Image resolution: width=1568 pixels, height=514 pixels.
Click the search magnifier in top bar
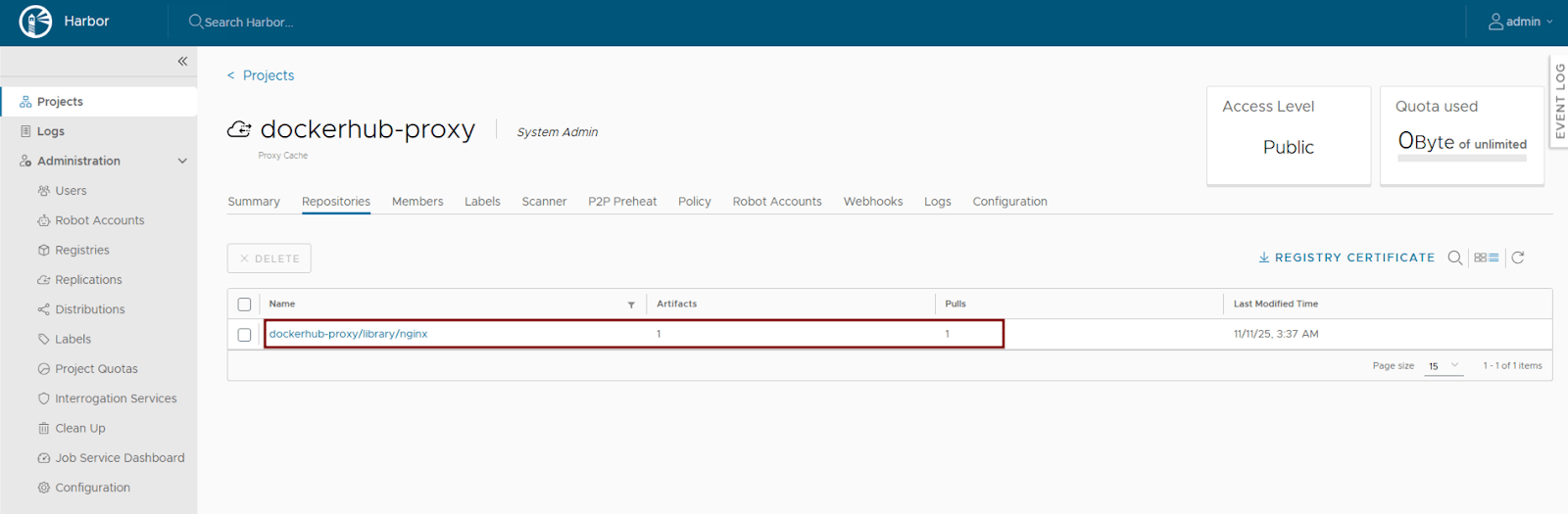pos(196,22)
